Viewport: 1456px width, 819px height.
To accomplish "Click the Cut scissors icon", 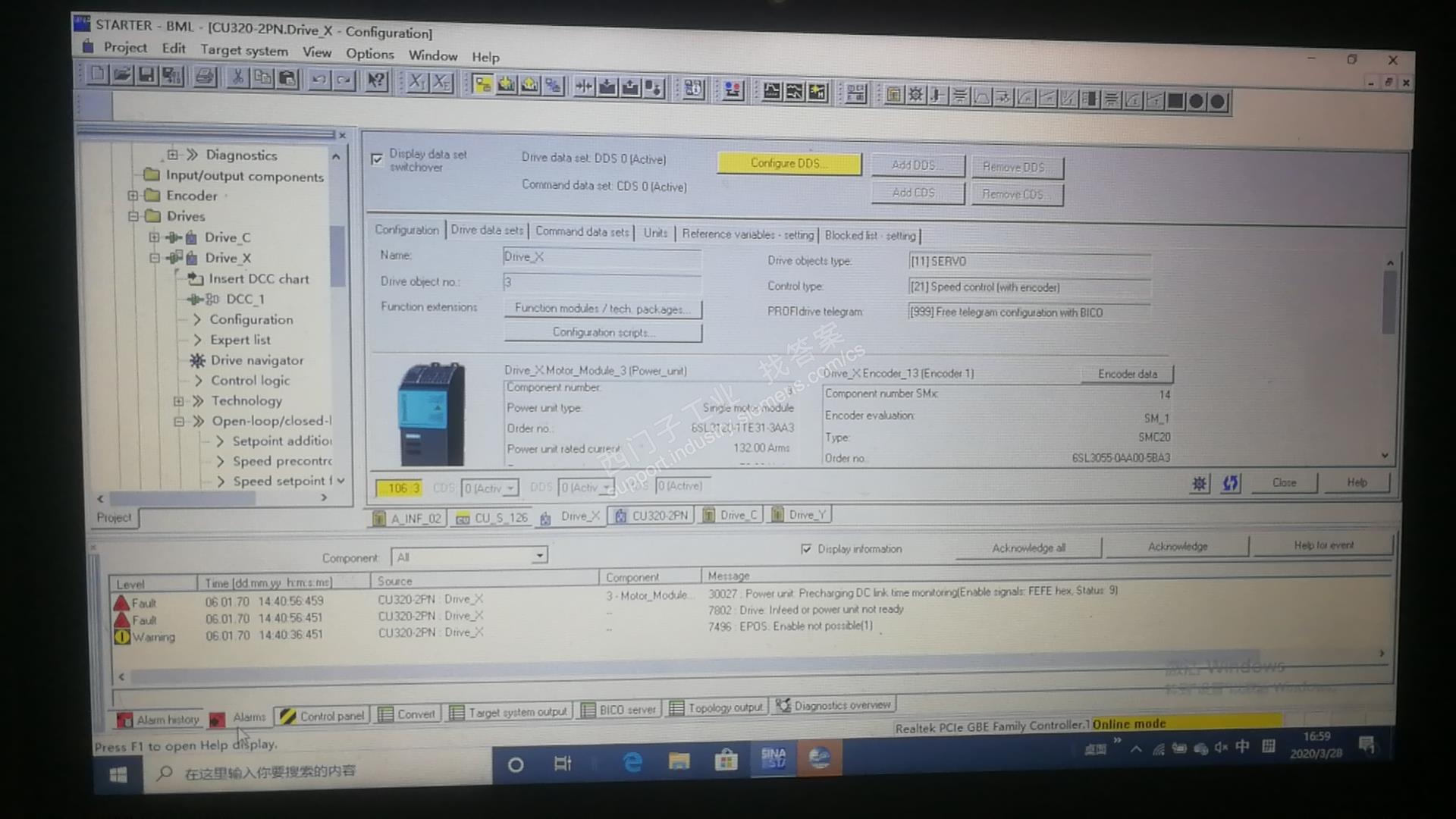I will [237, 77].
